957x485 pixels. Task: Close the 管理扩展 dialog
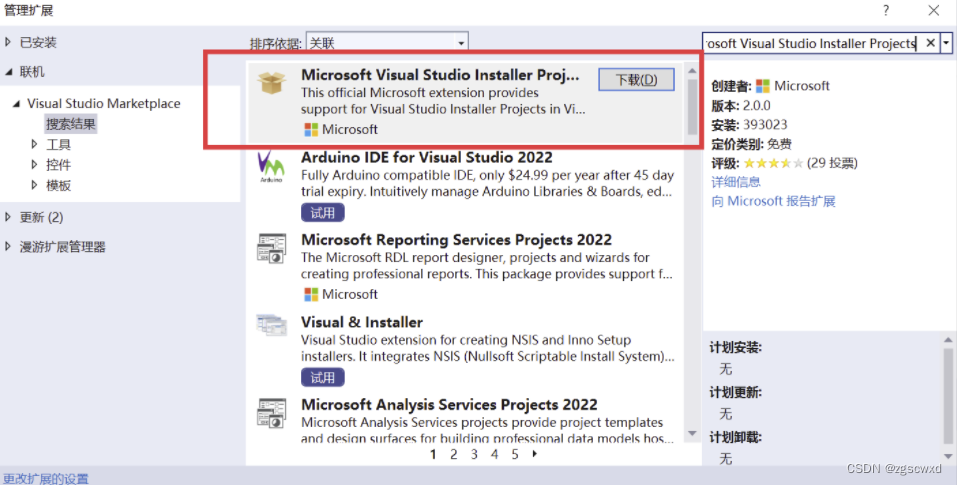coord(934,10)
